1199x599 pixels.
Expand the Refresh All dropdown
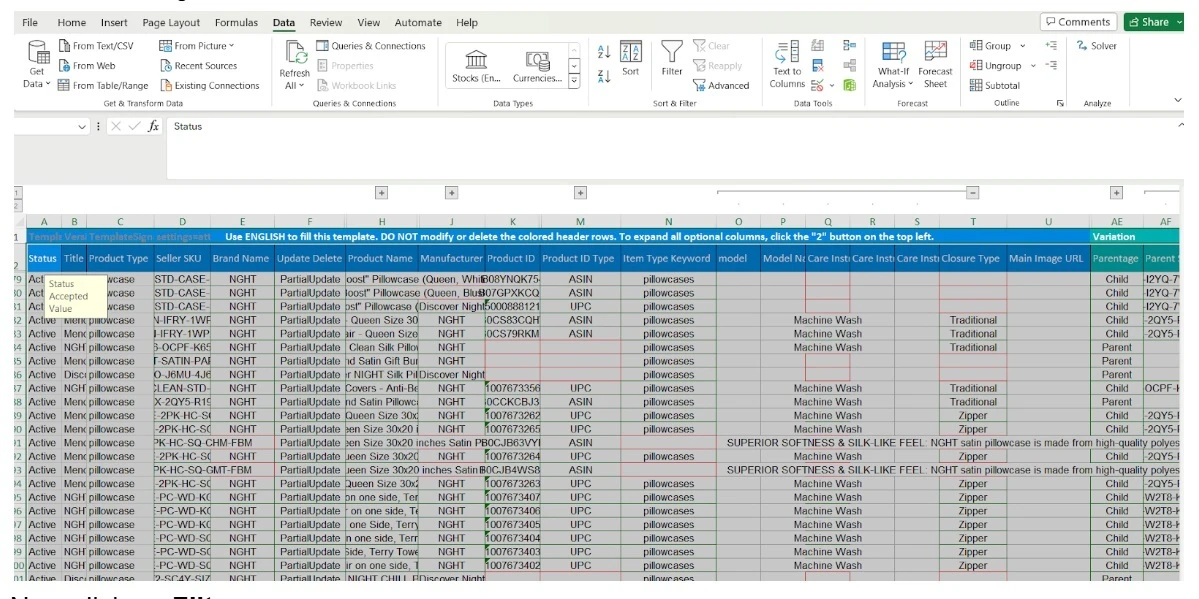[x=294, y=86]
